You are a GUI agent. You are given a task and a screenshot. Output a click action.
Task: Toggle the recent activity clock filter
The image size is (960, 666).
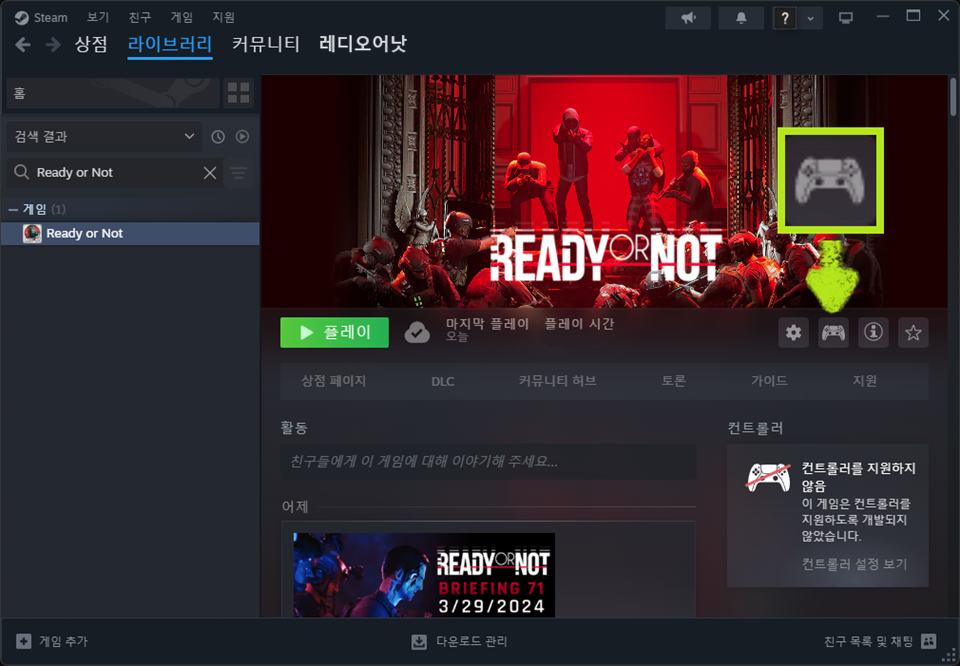point(218,137)
